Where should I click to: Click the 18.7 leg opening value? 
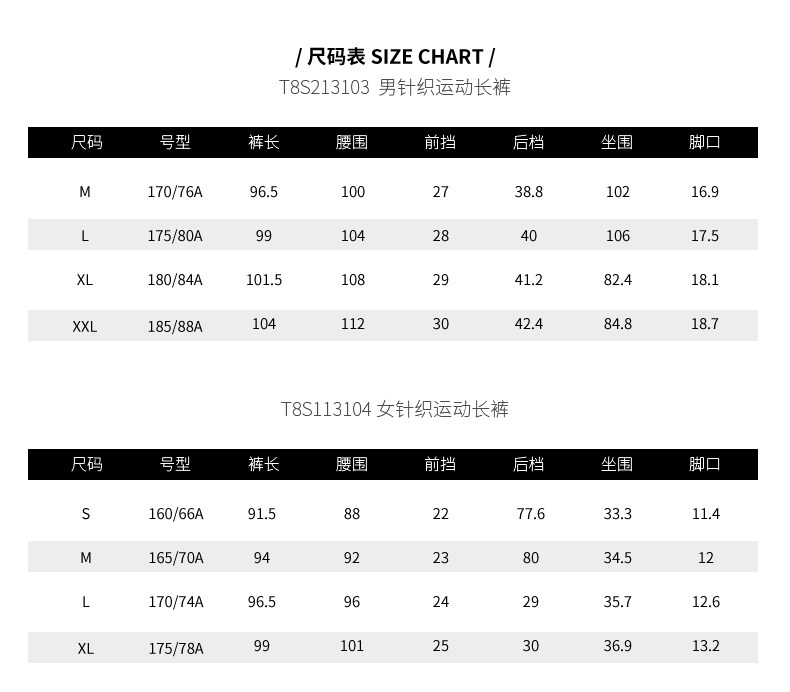[705, 324]
